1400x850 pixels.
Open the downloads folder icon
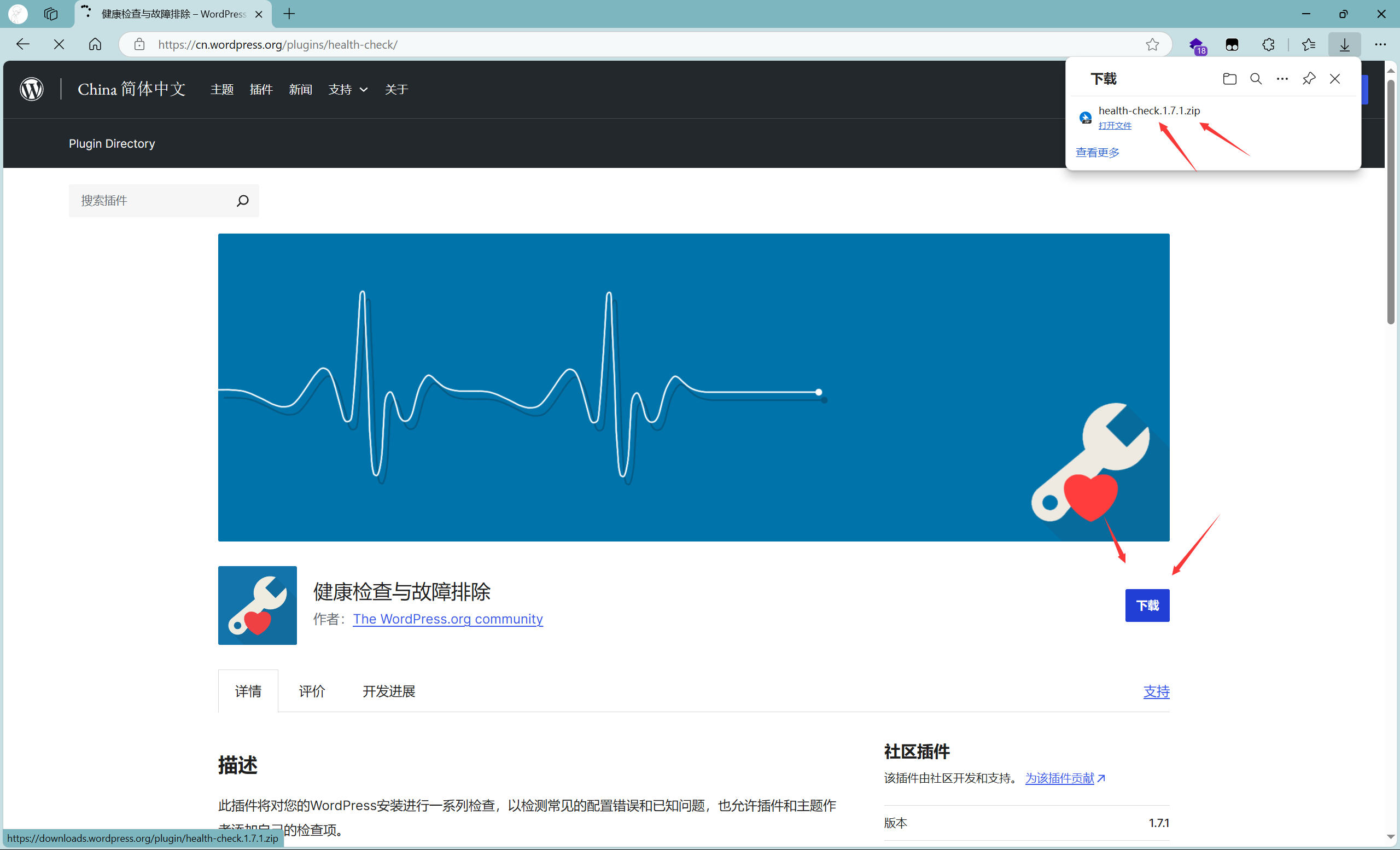(x=1229, y=78)
